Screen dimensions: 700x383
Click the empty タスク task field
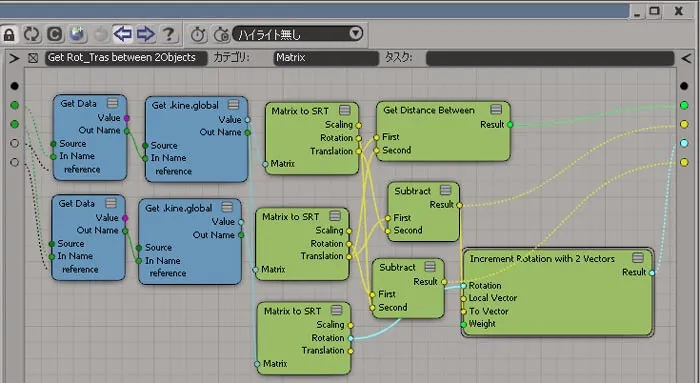pos(550,58)
